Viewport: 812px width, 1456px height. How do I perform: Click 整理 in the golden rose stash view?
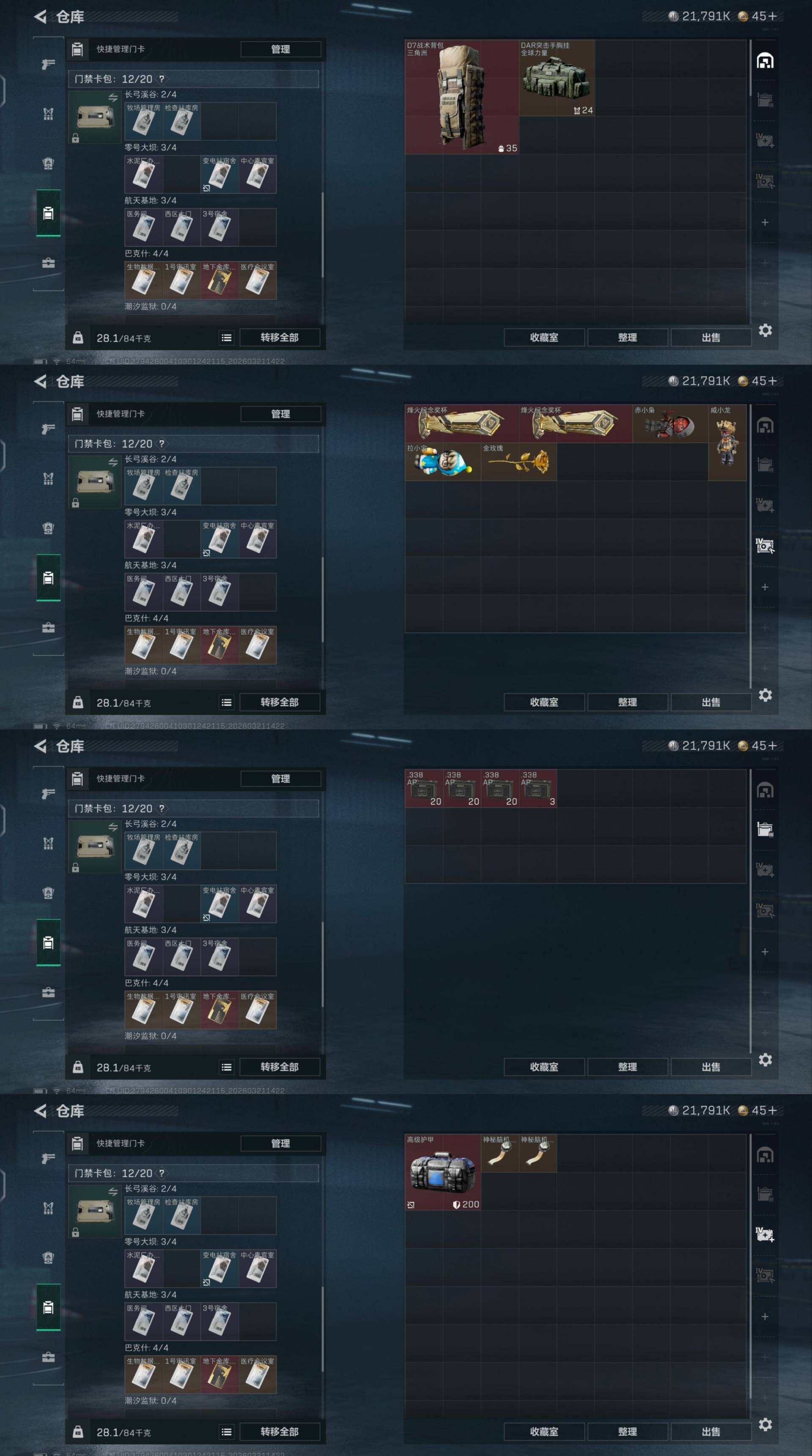click(x=627, y=702)
